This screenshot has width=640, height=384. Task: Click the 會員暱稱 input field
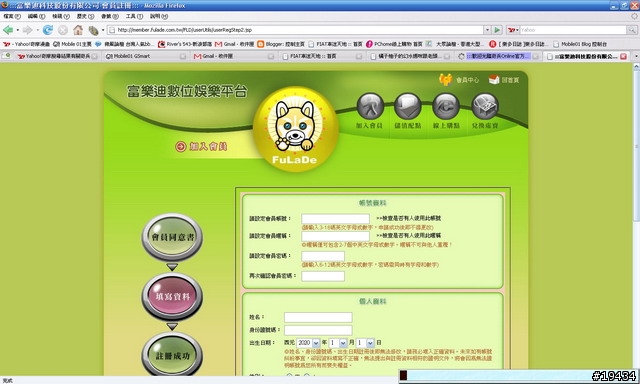tap(336, 236)
